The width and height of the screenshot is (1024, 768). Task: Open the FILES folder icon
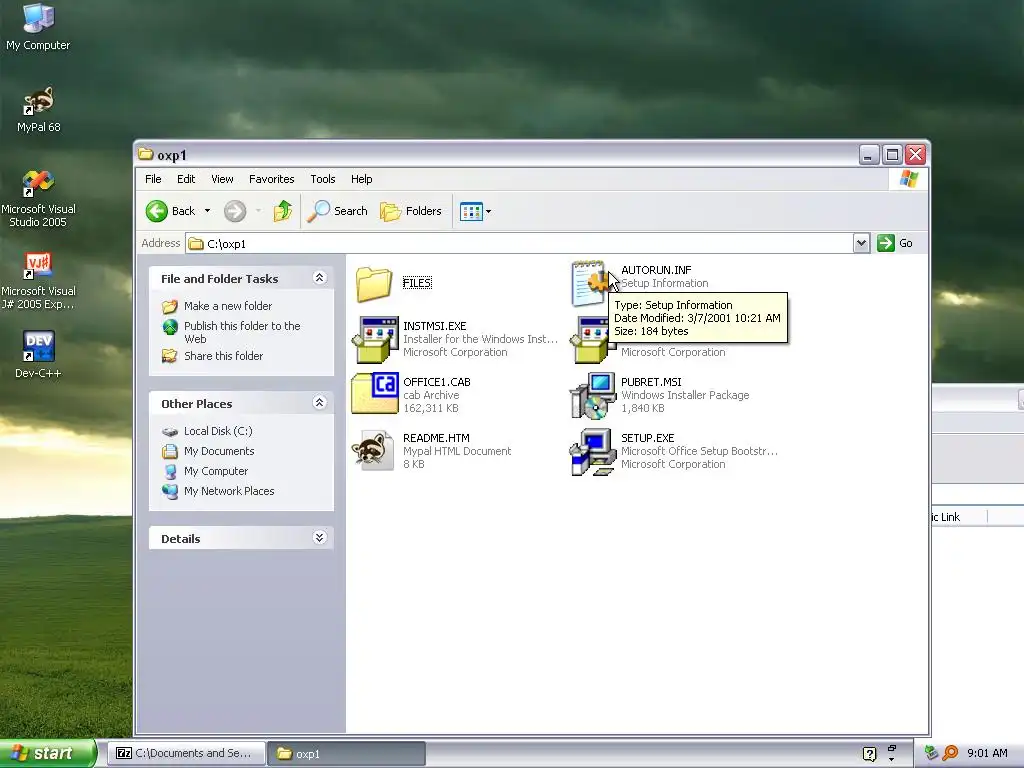pyautogui.click(x=374, y=284)
